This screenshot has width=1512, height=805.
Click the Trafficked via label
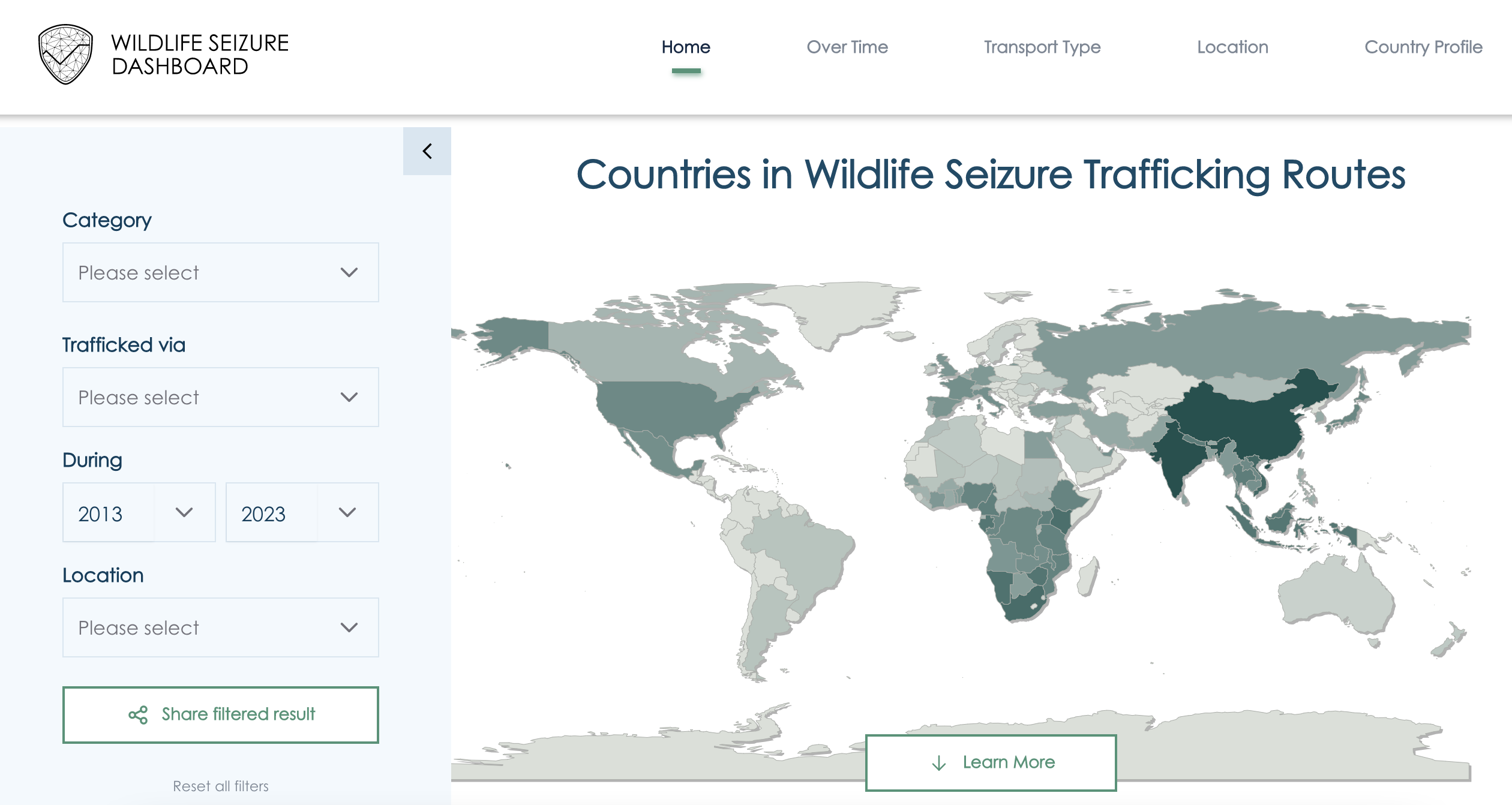coord(124,345)
